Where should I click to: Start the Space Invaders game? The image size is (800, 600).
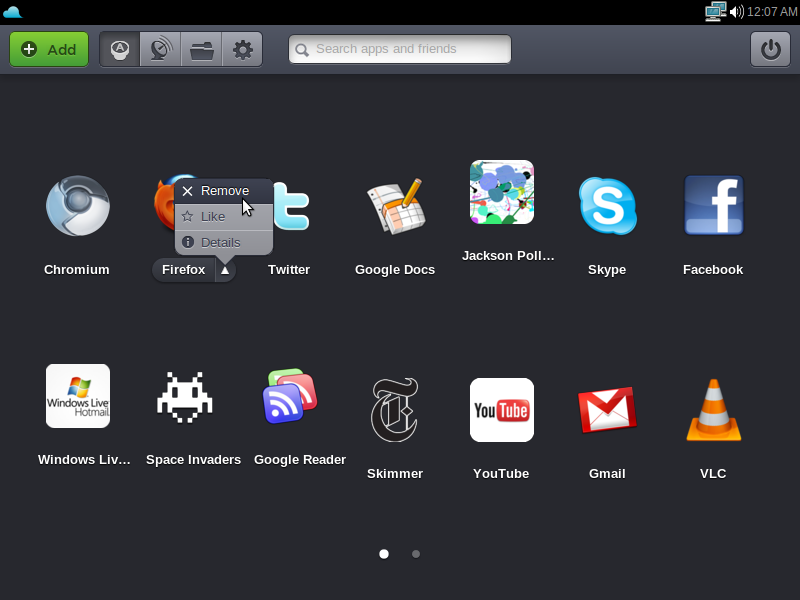[185, 397]
